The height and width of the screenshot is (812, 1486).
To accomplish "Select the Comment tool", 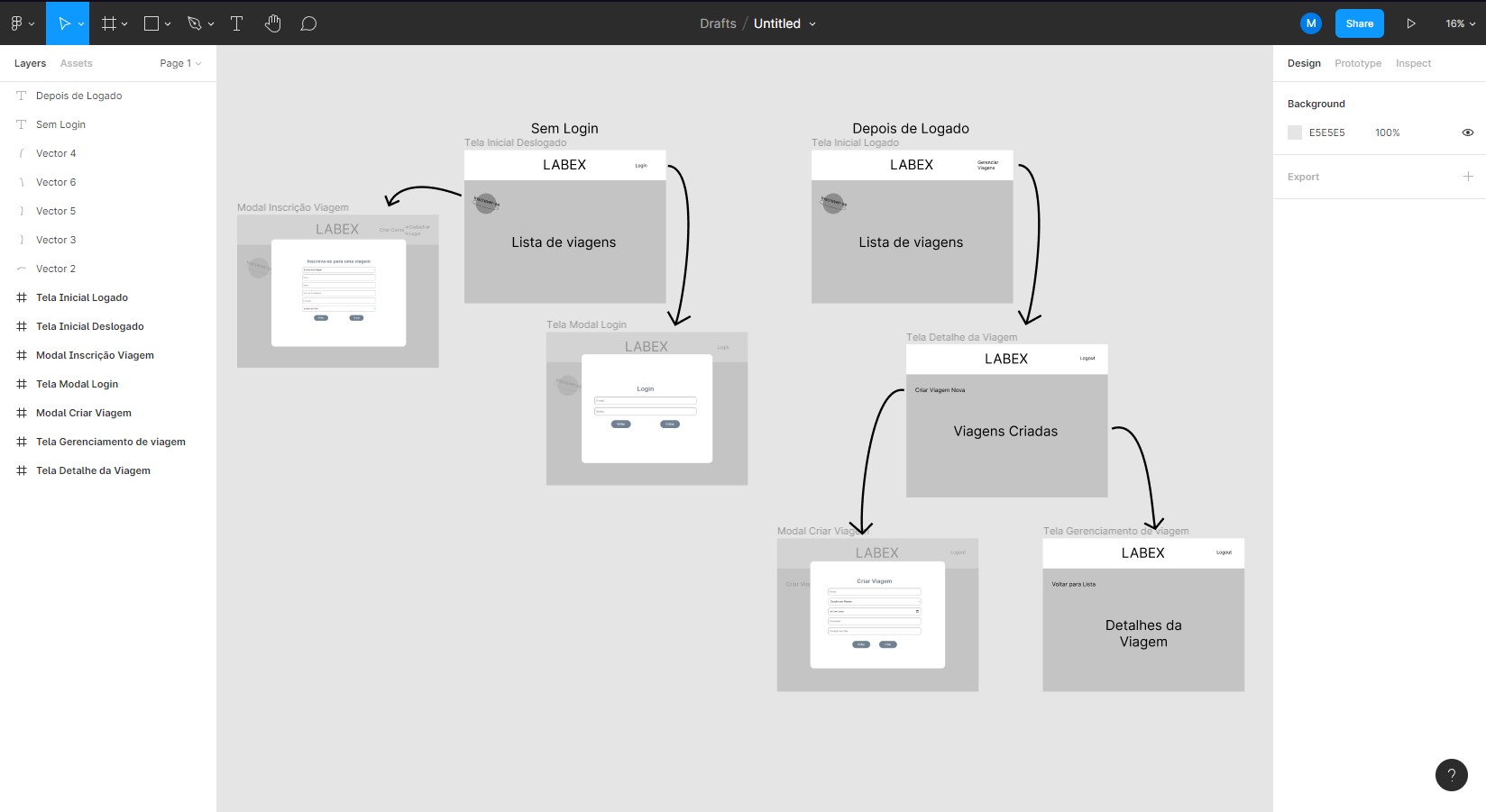I will (308, 23).
